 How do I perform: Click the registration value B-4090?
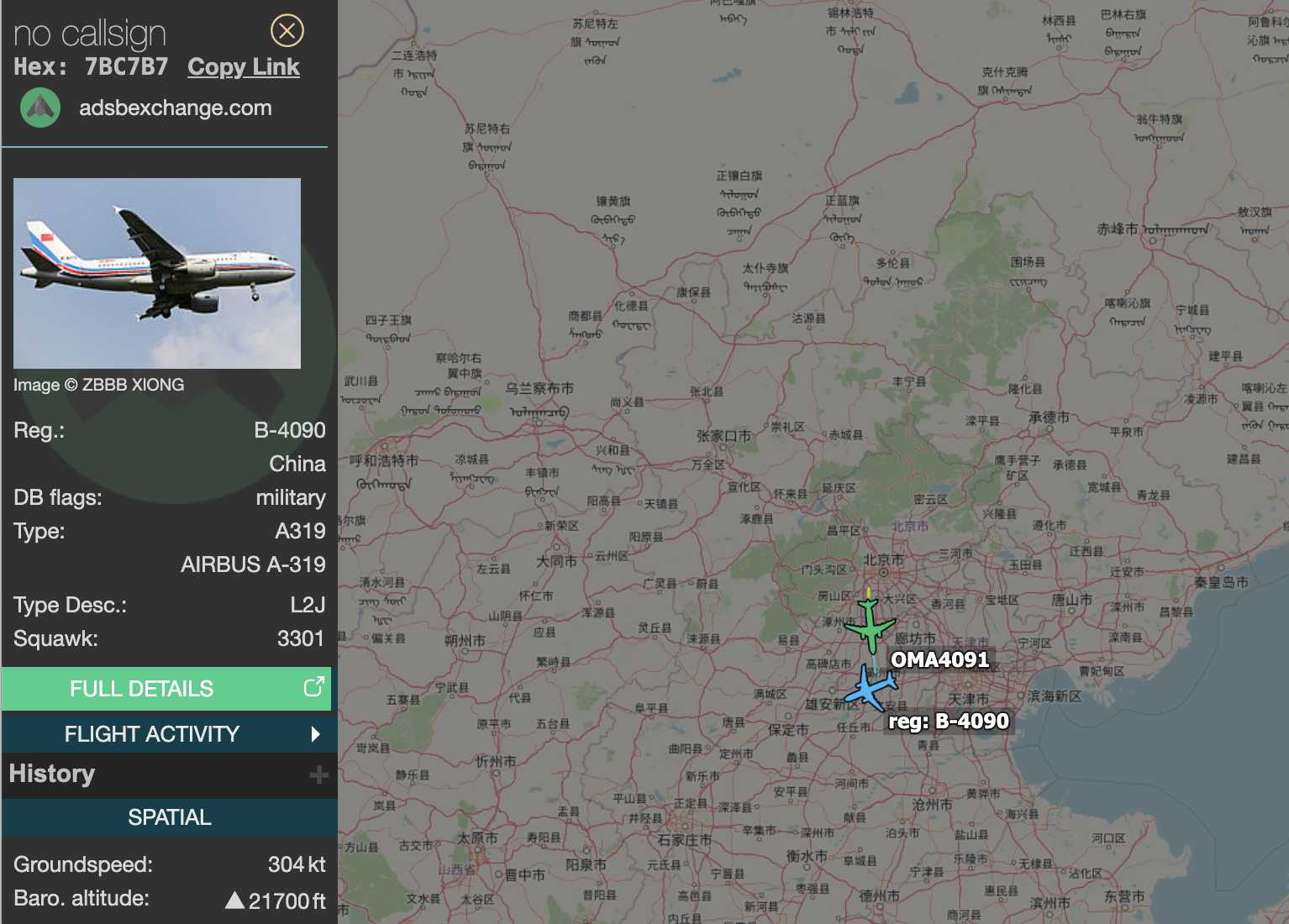point(290,430)
